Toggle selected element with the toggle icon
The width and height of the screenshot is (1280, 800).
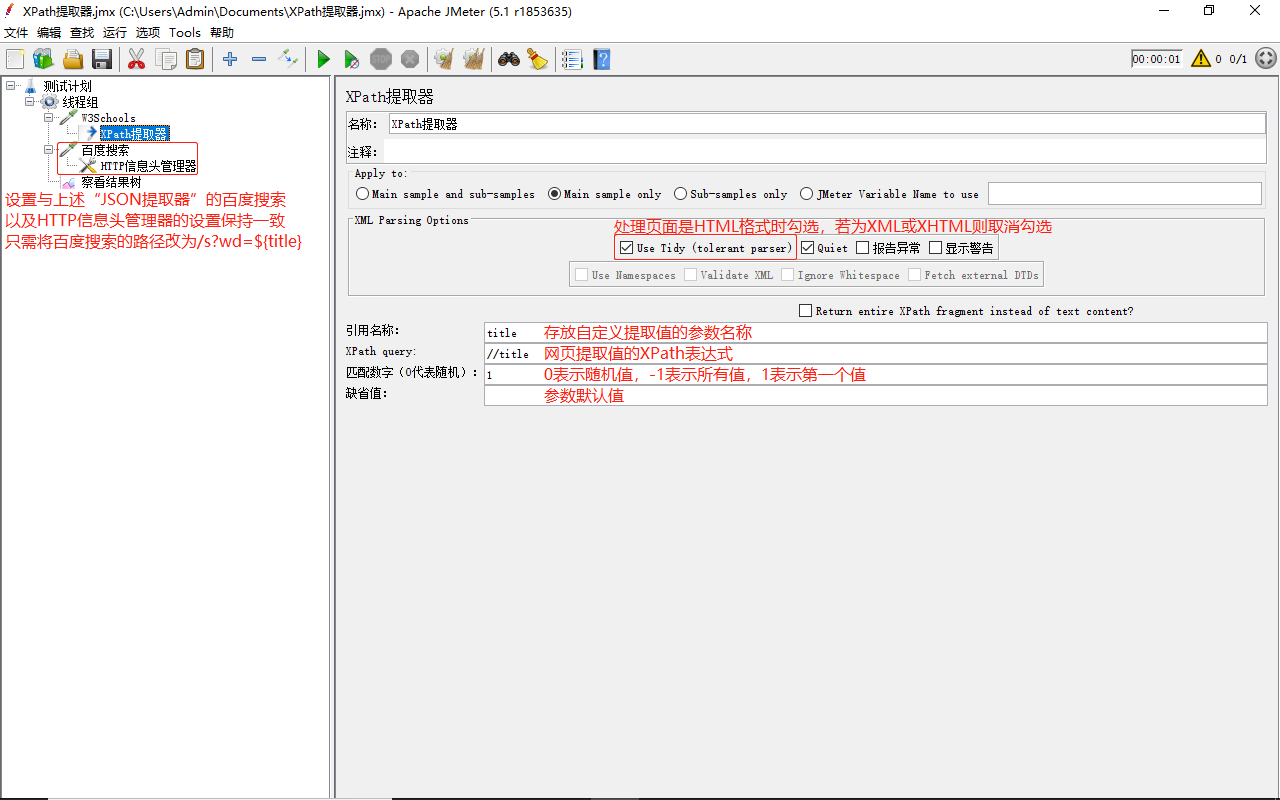288,59
